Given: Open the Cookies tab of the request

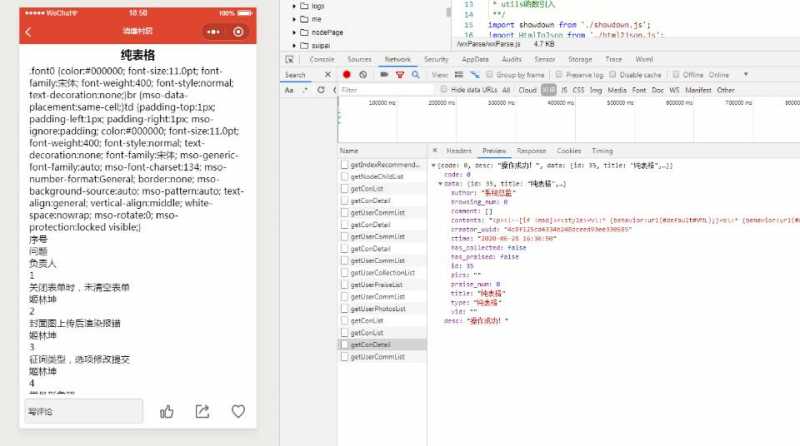Looking at the screenshot, I should click(x=569, y=151).
